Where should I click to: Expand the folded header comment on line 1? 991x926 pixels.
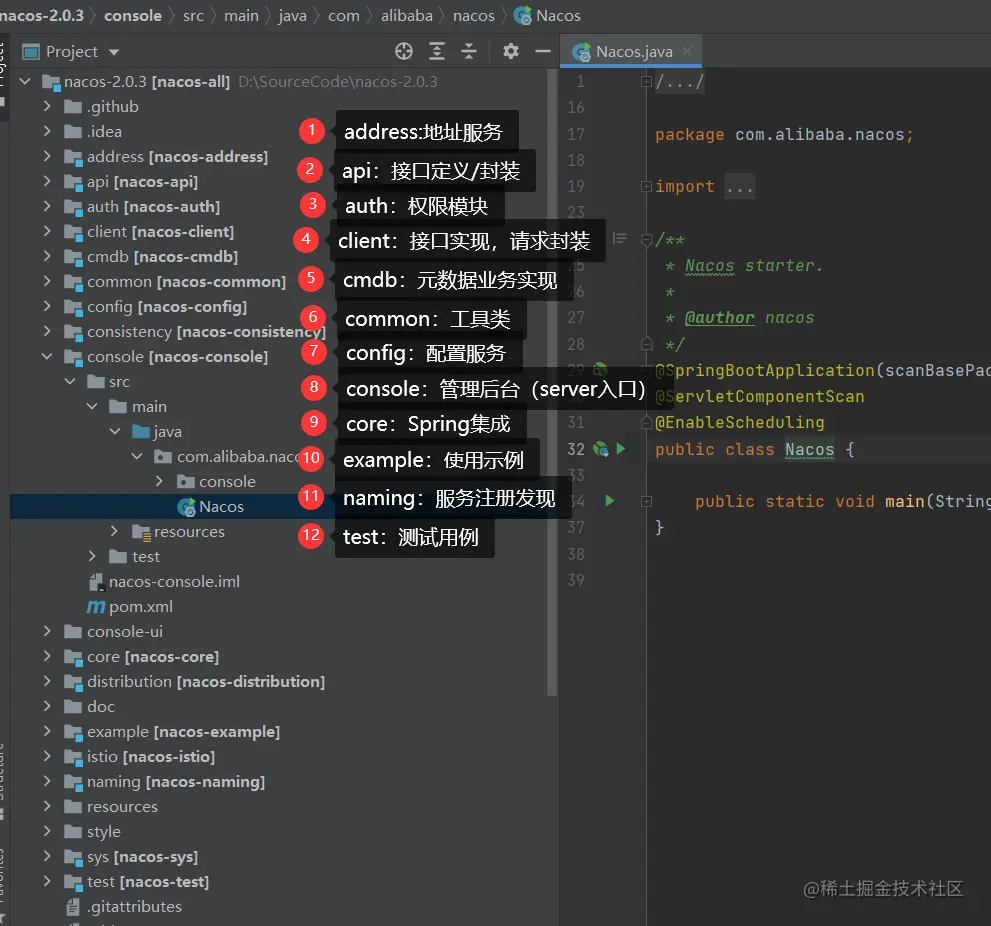(646, 82)
